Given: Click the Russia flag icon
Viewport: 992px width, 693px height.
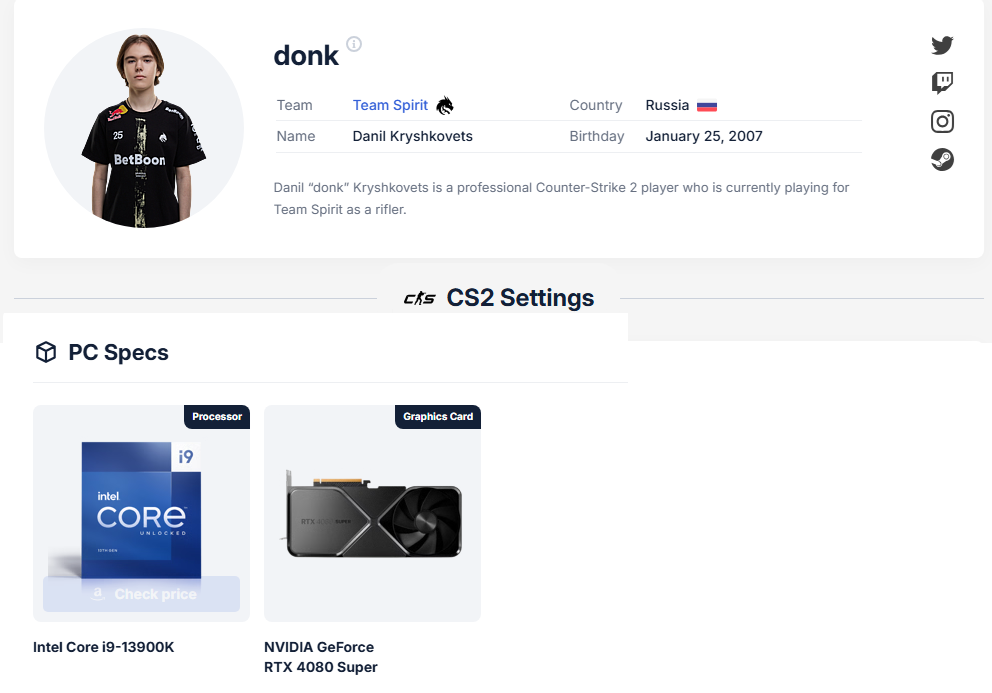Looking at the screenshot, I should click(707, 106).
